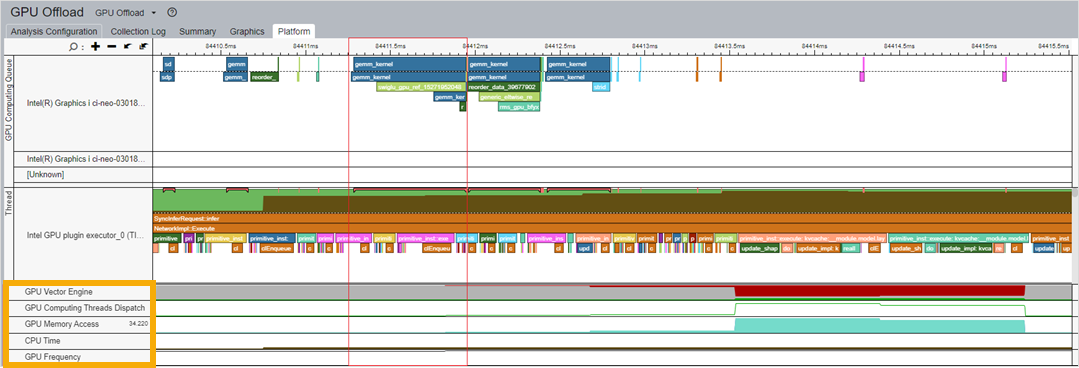
Task: Click the 84412ms timeline ruler marker
Action: [x=474, y=45]
